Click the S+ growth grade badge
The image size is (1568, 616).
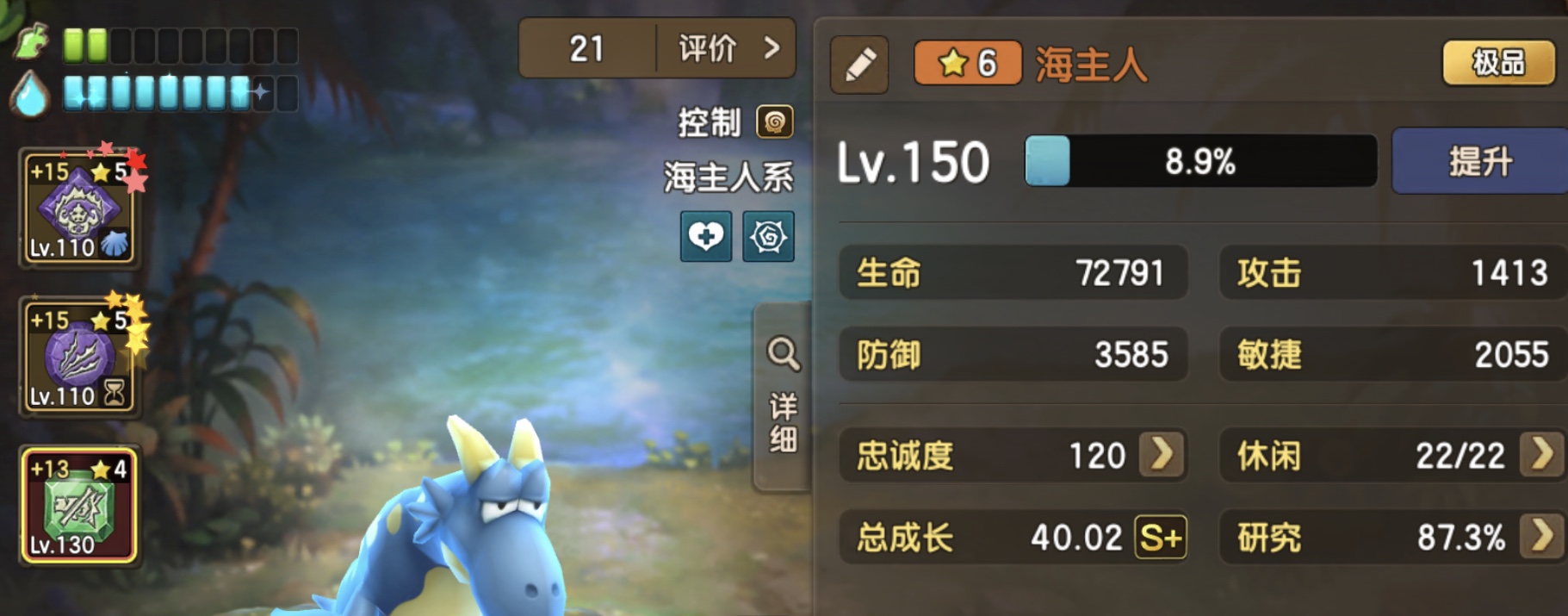coord(1161,538)
